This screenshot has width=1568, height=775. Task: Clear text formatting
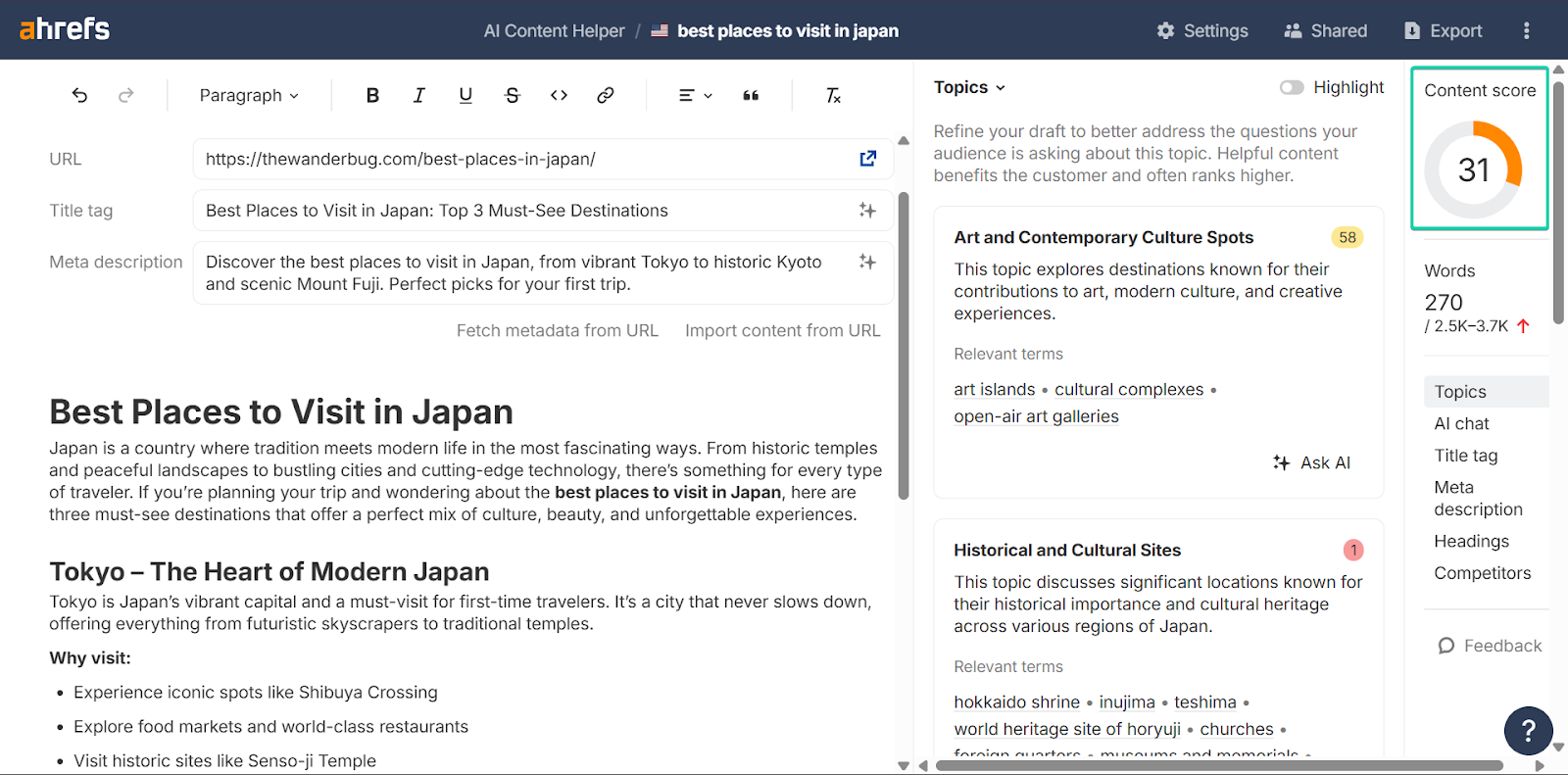pos(833,95)
